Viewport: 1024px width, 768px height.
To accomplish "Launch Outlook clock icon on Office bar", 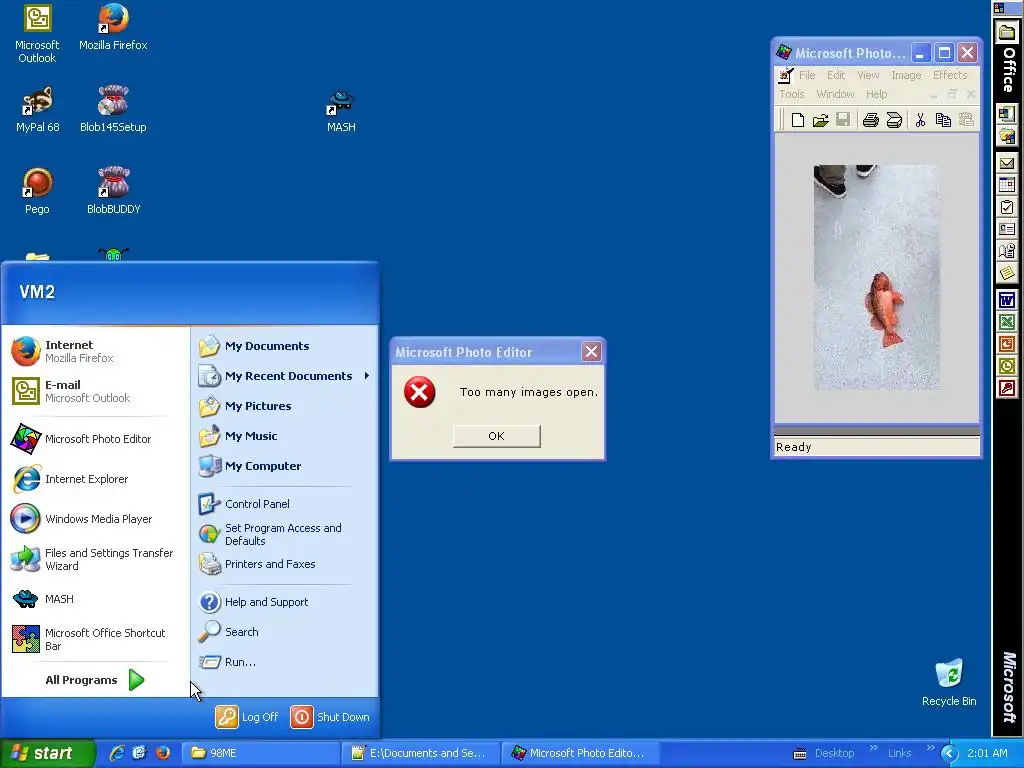I will click(1006, 366).
